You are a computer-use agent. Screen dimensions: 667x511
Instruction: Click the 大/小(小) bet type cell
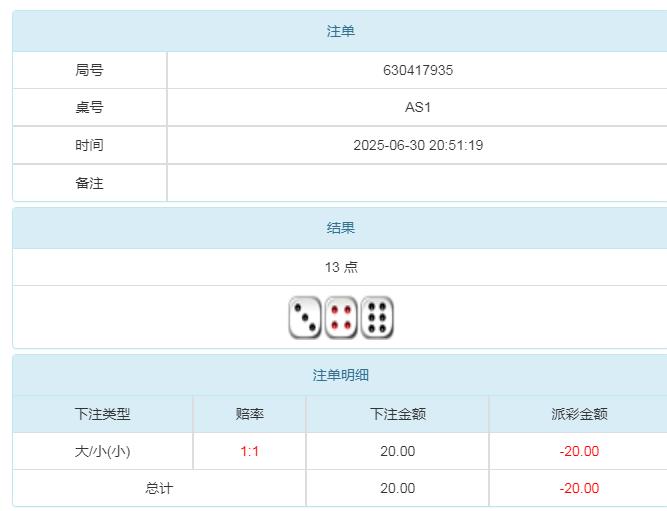pyautogui.click(x=102, y=451)
